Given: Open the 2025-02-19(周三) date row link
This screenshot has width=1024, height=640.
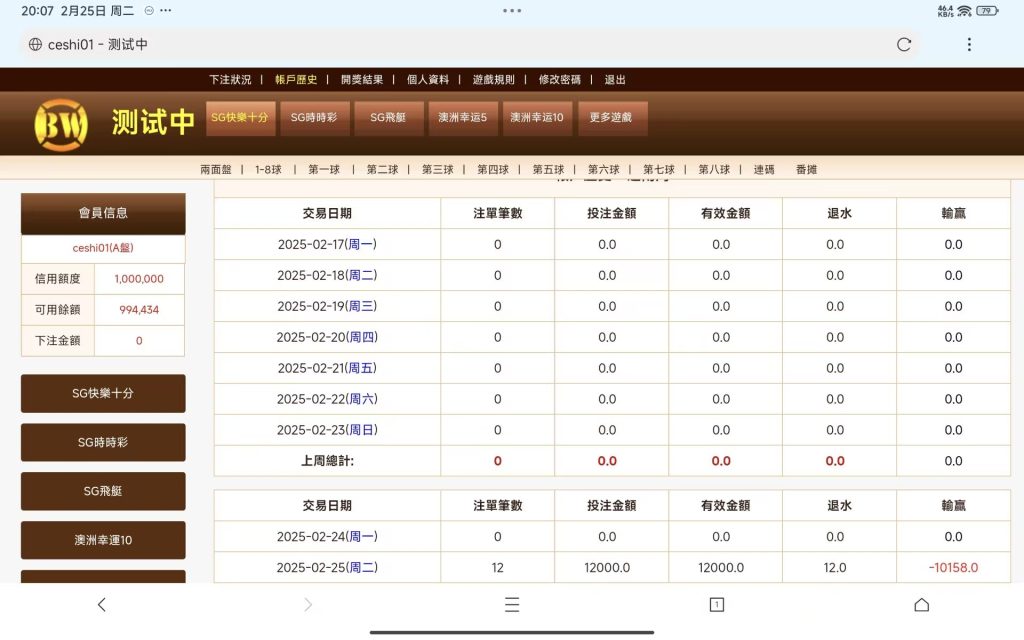Looking at the screenshot, I should tap(327, 306).
